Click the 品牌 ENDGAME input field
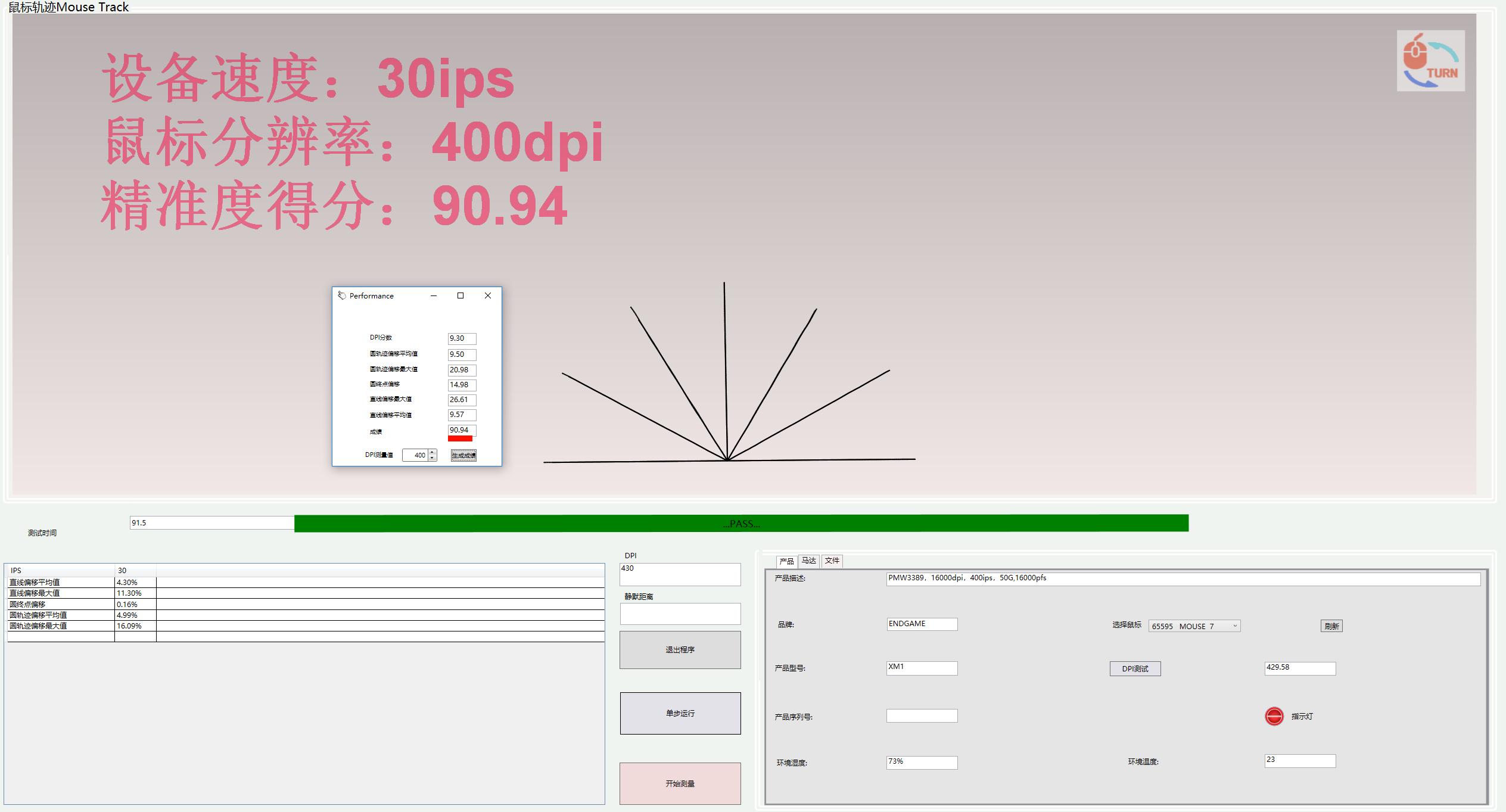The image size is (1506, 812). (x=921, y=624)
